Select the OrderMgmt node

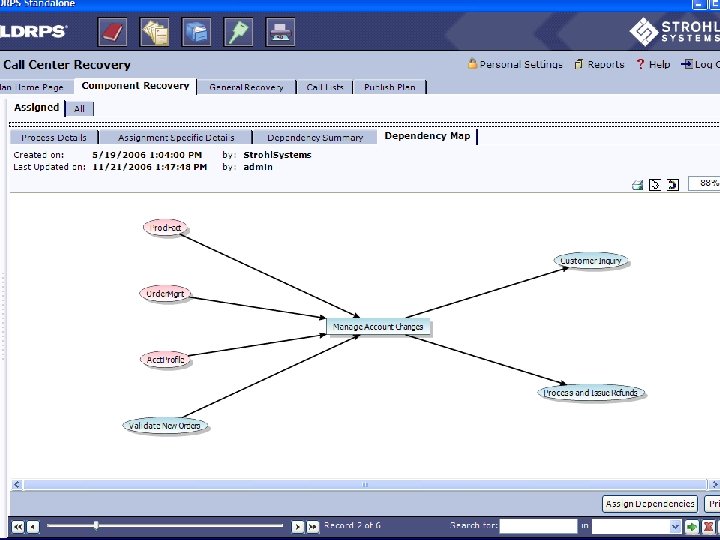[x=165, y=293]
